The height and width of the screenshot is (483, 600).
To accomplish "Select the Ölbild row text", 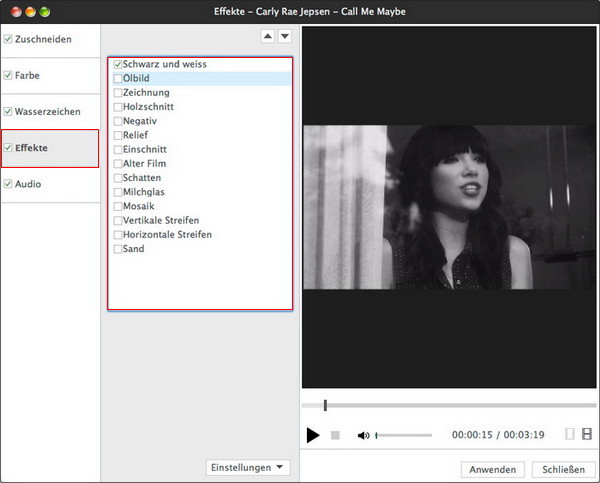I will [136, 78].
